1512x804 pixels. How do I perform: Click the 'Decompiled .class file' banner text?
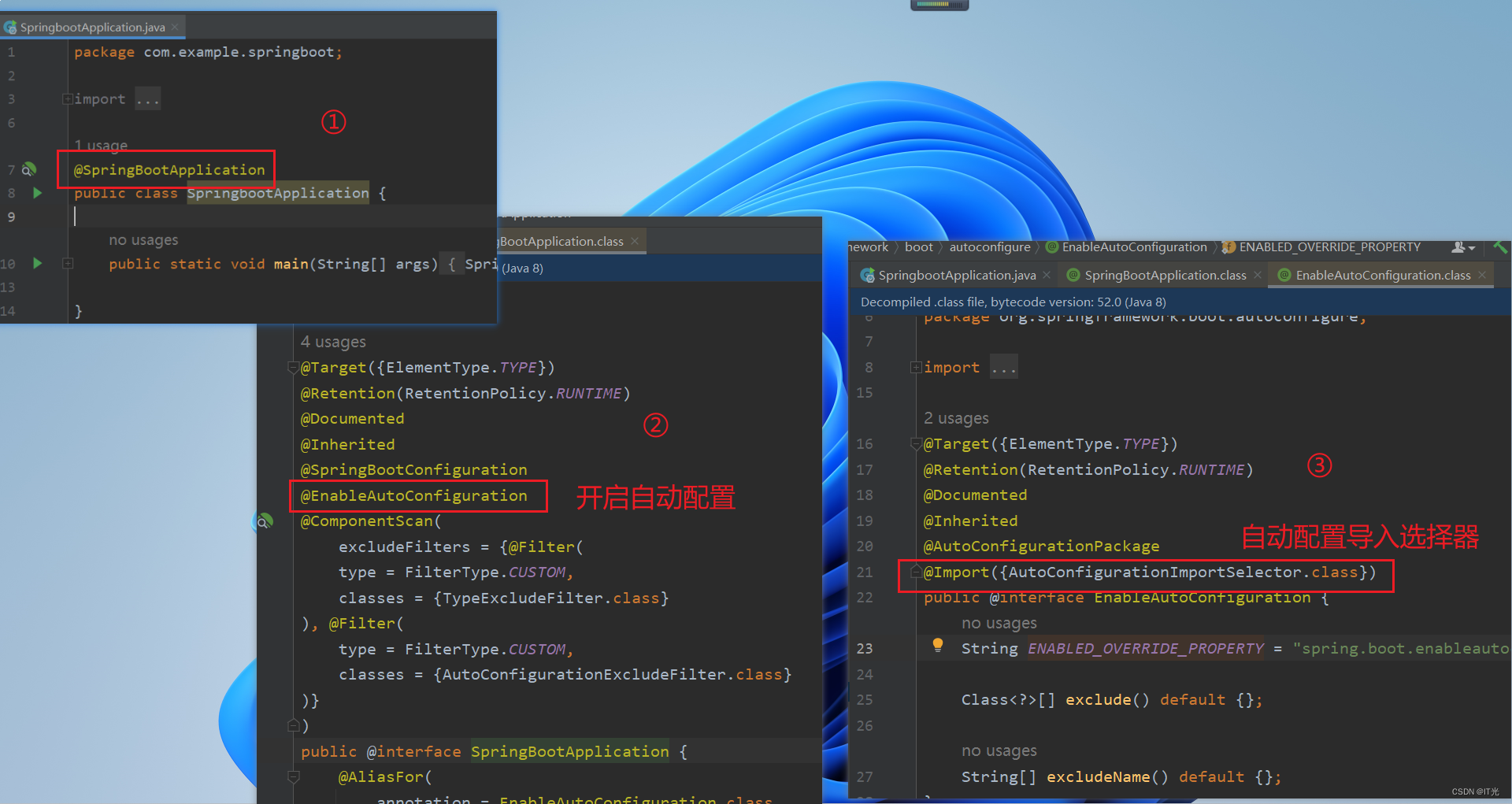[x=1013, y=302]
